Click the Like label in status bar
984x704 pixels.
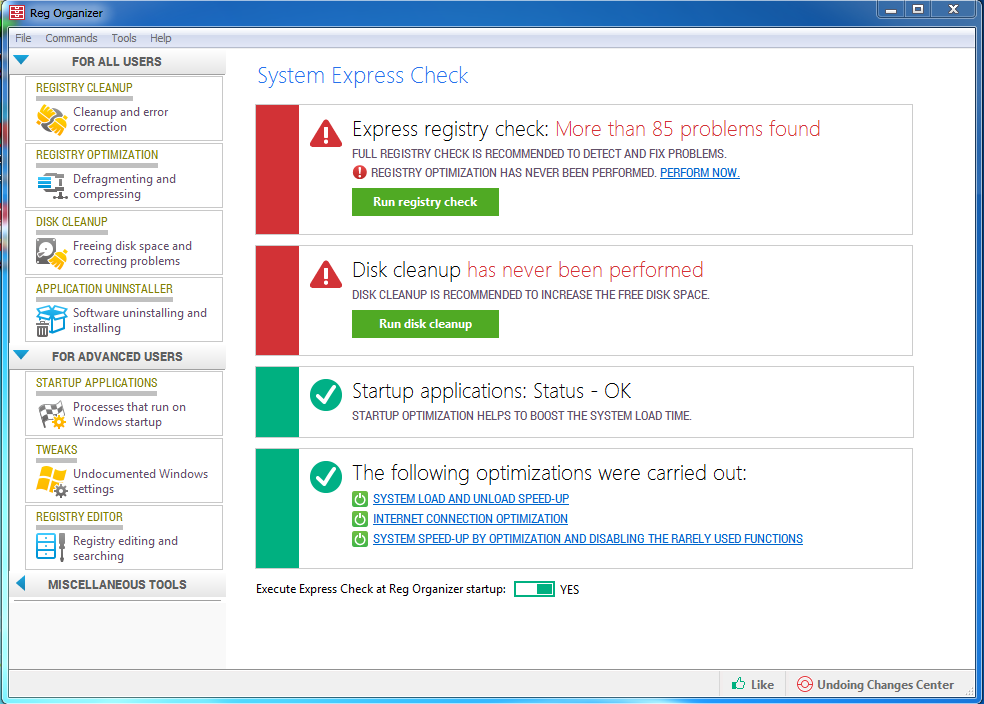pyautogui.click(x=762, y=685)
